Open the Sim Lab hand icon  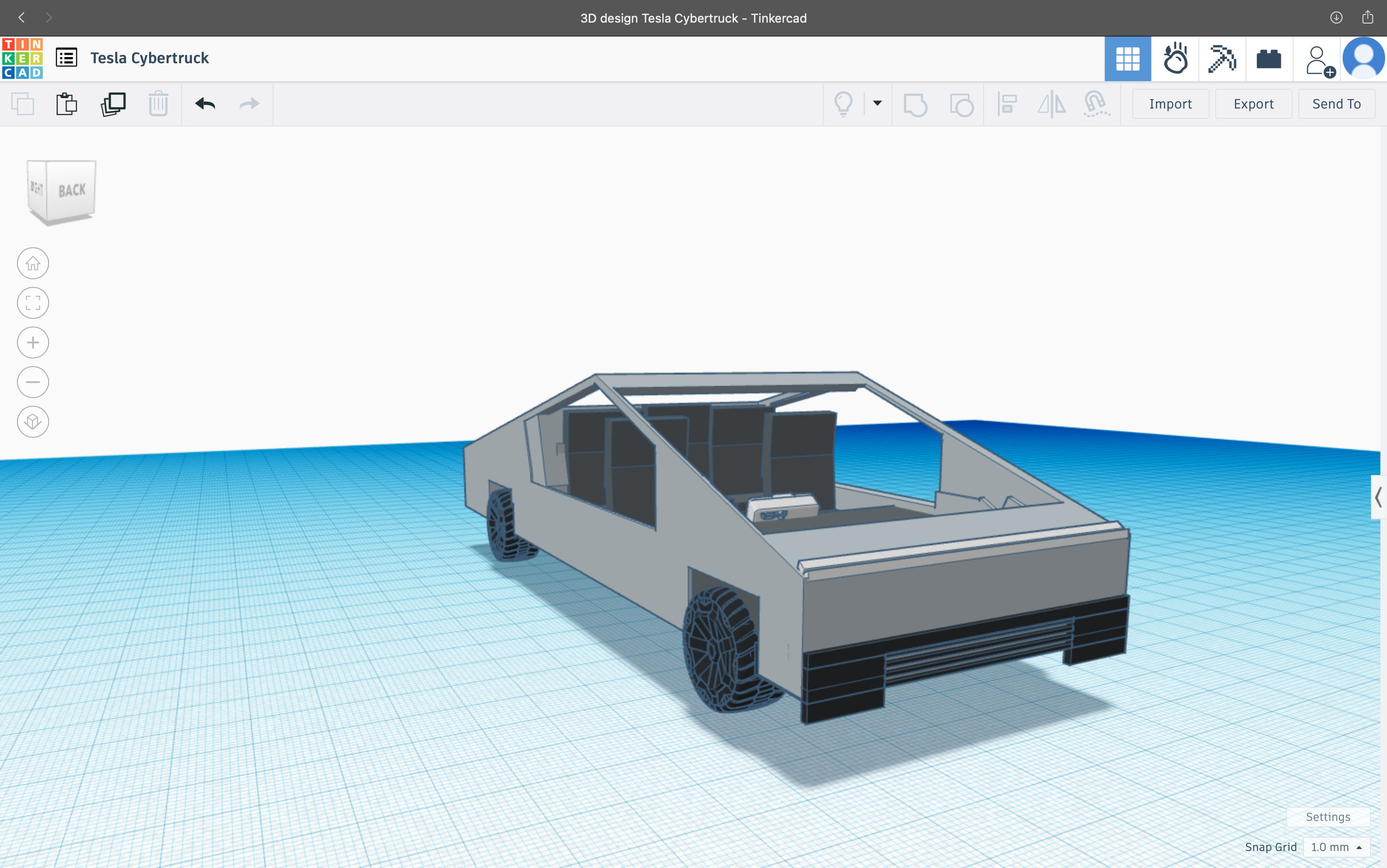(1175, 58)
